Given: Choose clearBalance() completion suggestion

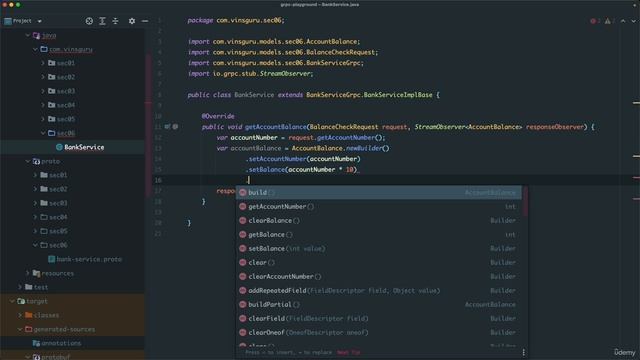Looking at the screenshot, I should tap(378, 220).
